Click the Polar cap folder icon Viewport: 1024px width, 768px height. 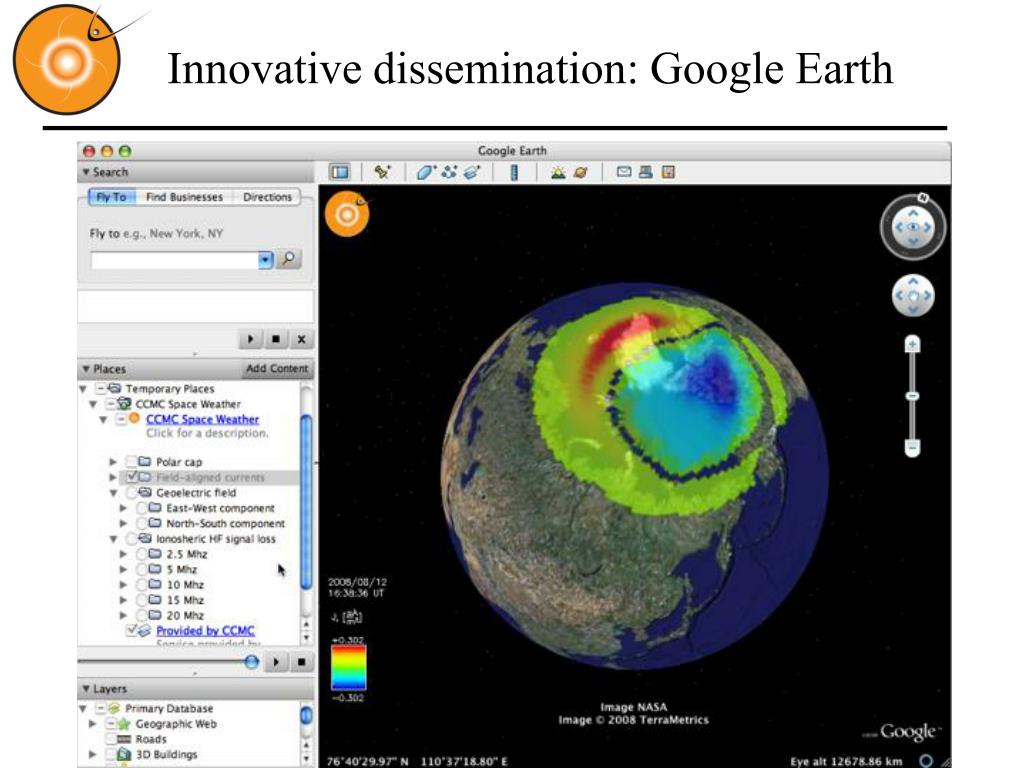pyautogui.click(x=145, y=462)
